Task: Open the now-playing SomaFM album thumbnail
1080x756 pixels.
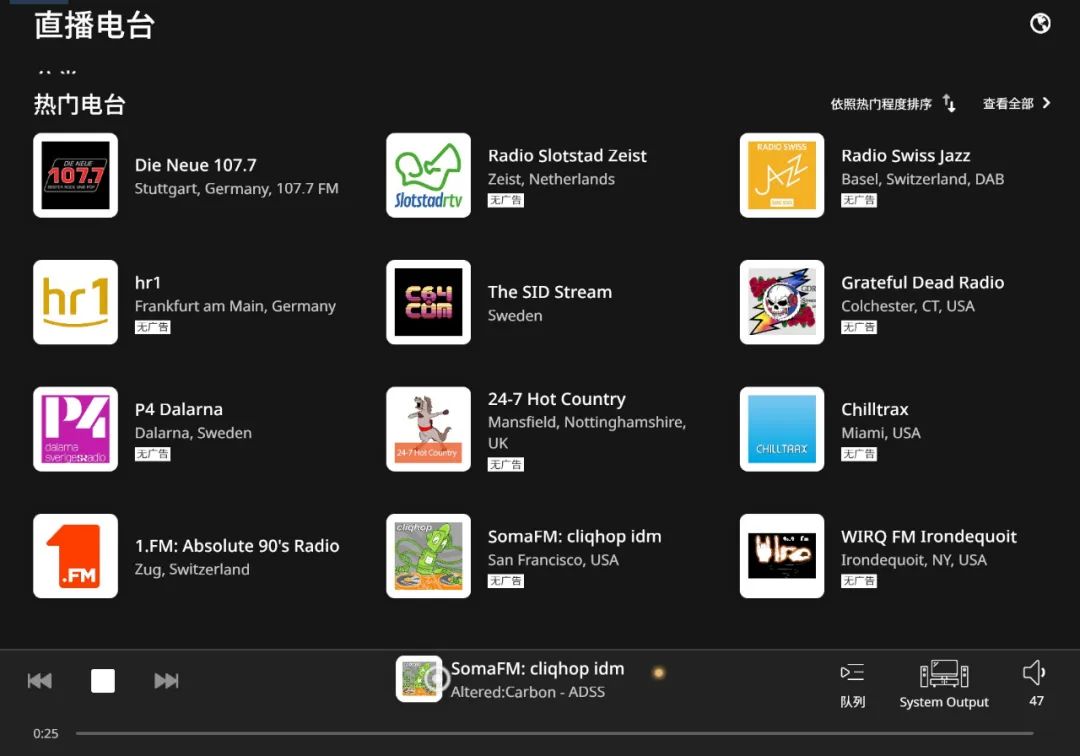Action: click(x=419, y=679)
